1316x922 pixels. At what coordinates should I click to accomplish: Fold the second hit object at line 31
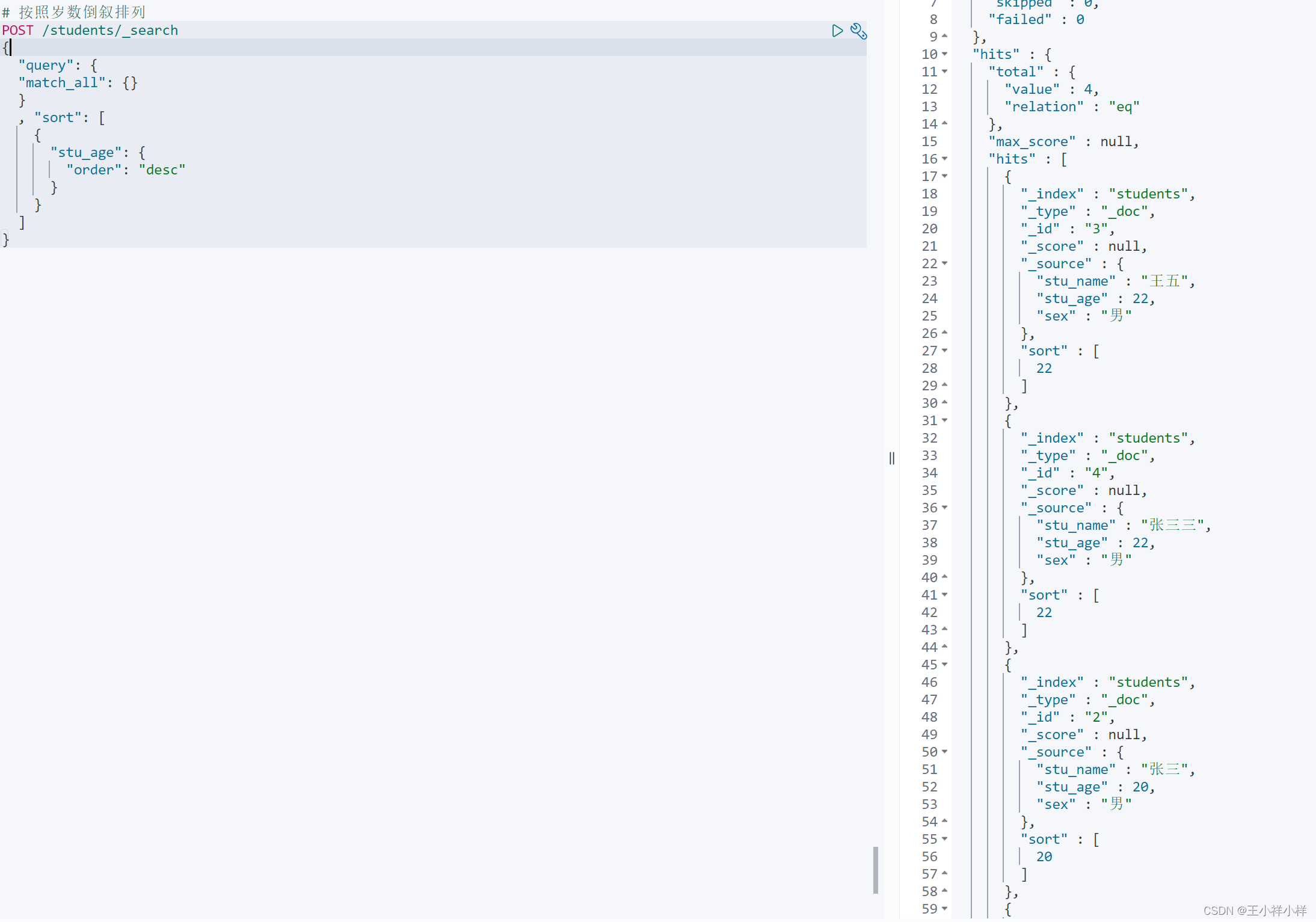pos(944,420)
